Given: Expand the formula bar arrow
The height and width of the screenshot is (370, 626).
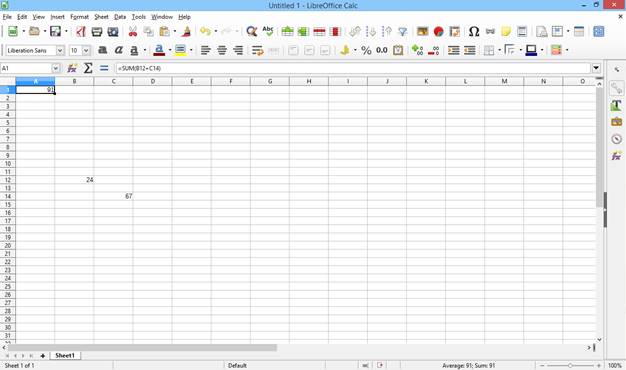Looking at the screenshot, I should [596, 68].
